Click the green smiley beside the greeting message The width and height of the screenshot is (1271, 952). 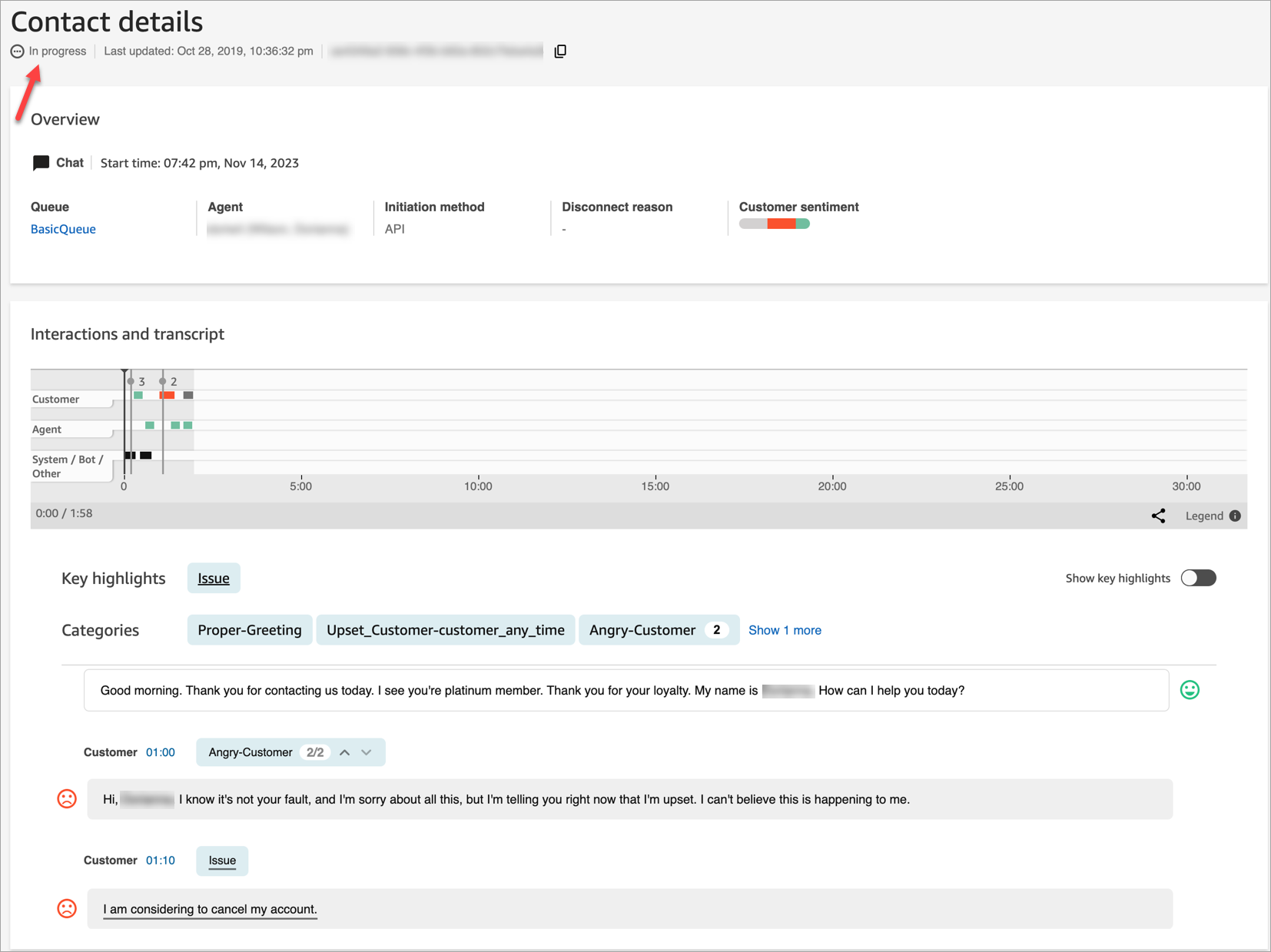[x=1188, y=690]
